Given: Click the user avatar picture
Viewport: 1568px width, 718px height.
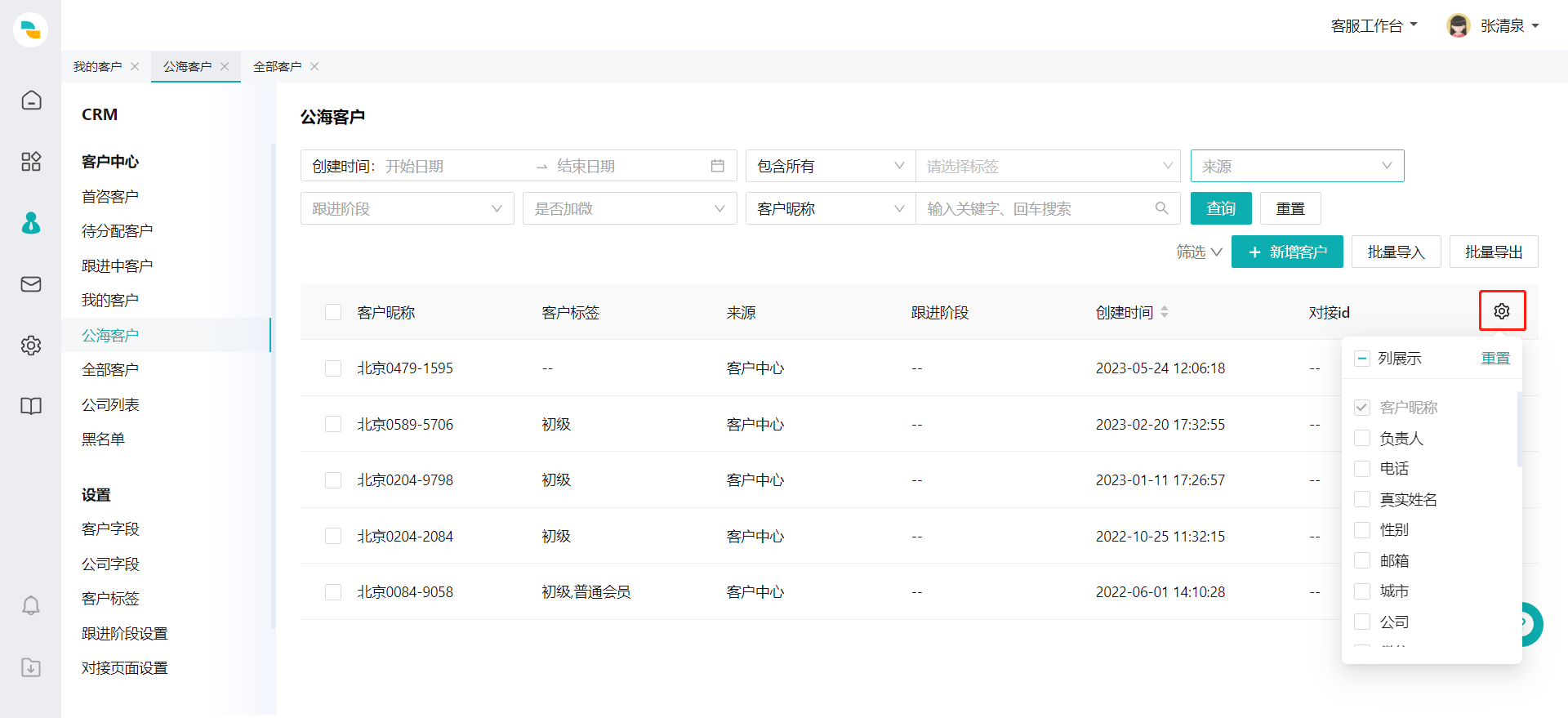Looking at the screenshot, I should [x=1458, y=25].
